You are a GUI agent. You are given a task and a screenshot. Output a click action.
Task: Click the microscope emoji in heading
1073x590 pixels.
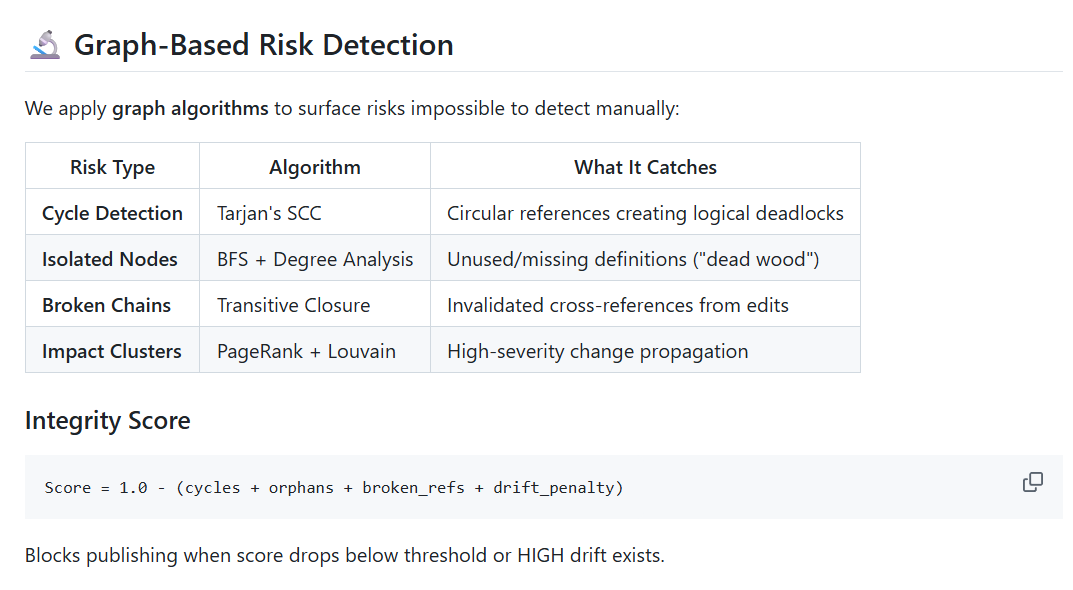point(44,45)
